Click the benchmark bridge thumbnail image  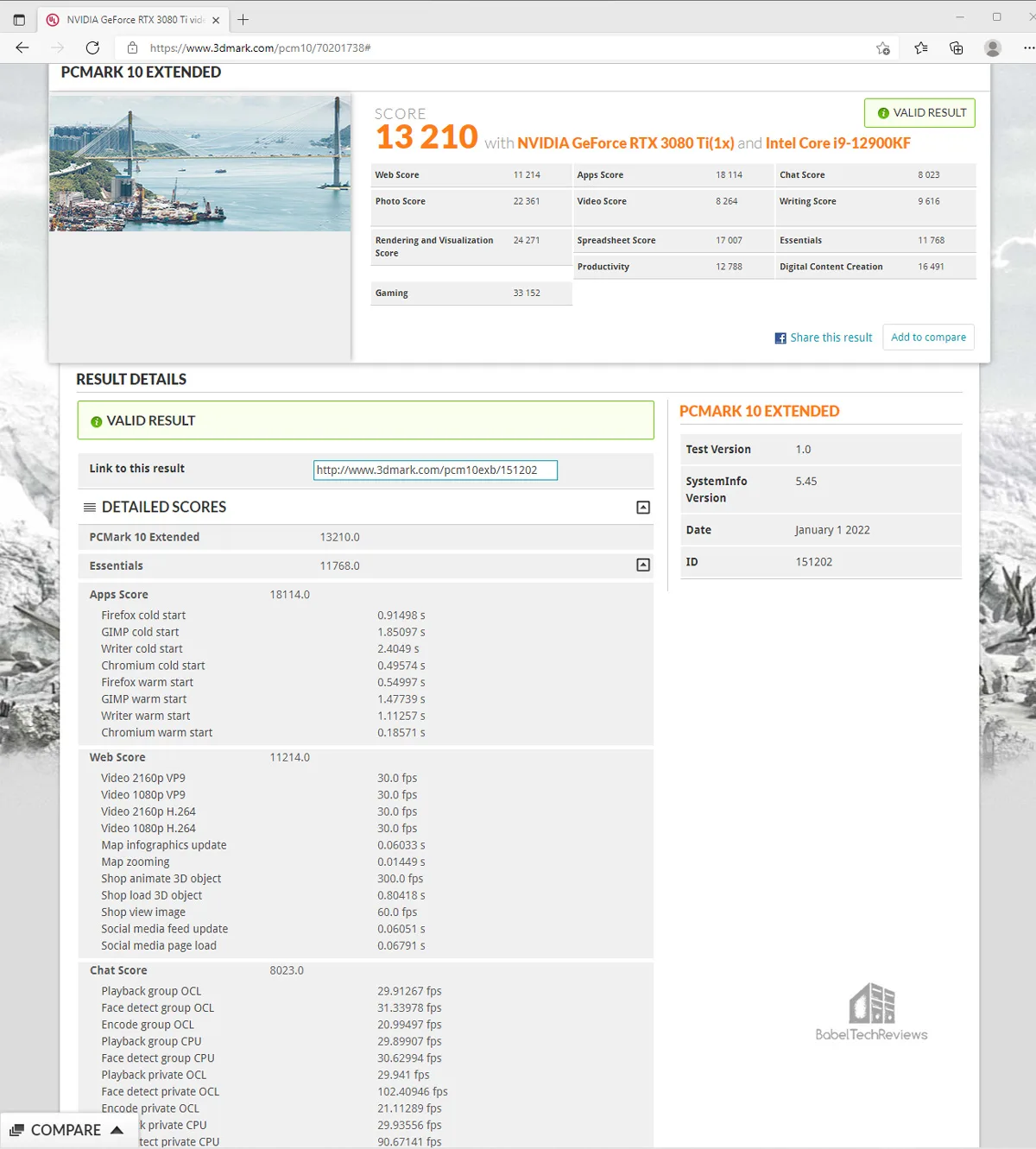[x=199, y=163]
